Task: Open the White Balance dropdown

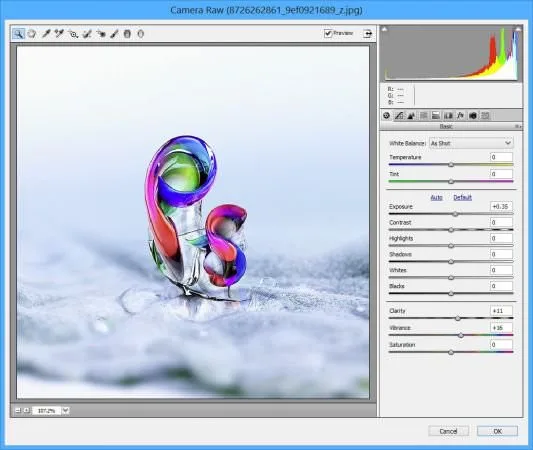Action: [471, 143]
